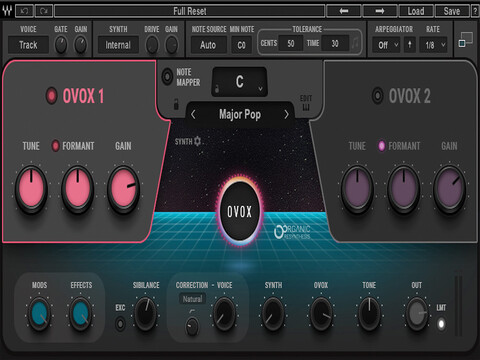Viewport: 480px width, 360px height.
Task: Click the Load preset button
Action: pos(416,11)
